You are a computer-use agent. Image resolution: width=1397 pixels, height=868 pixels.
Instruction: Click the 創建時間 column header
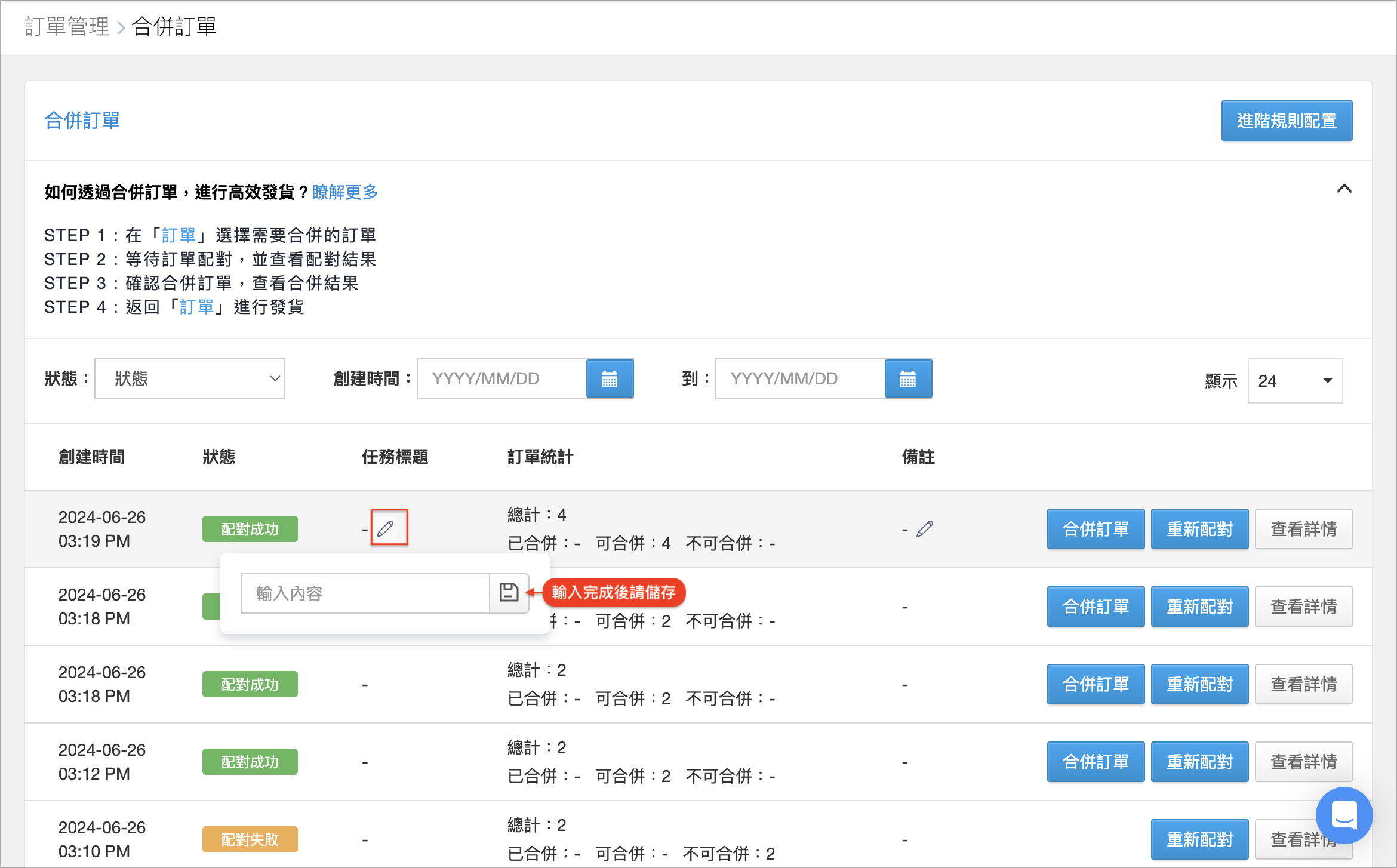tap(91, 457)
